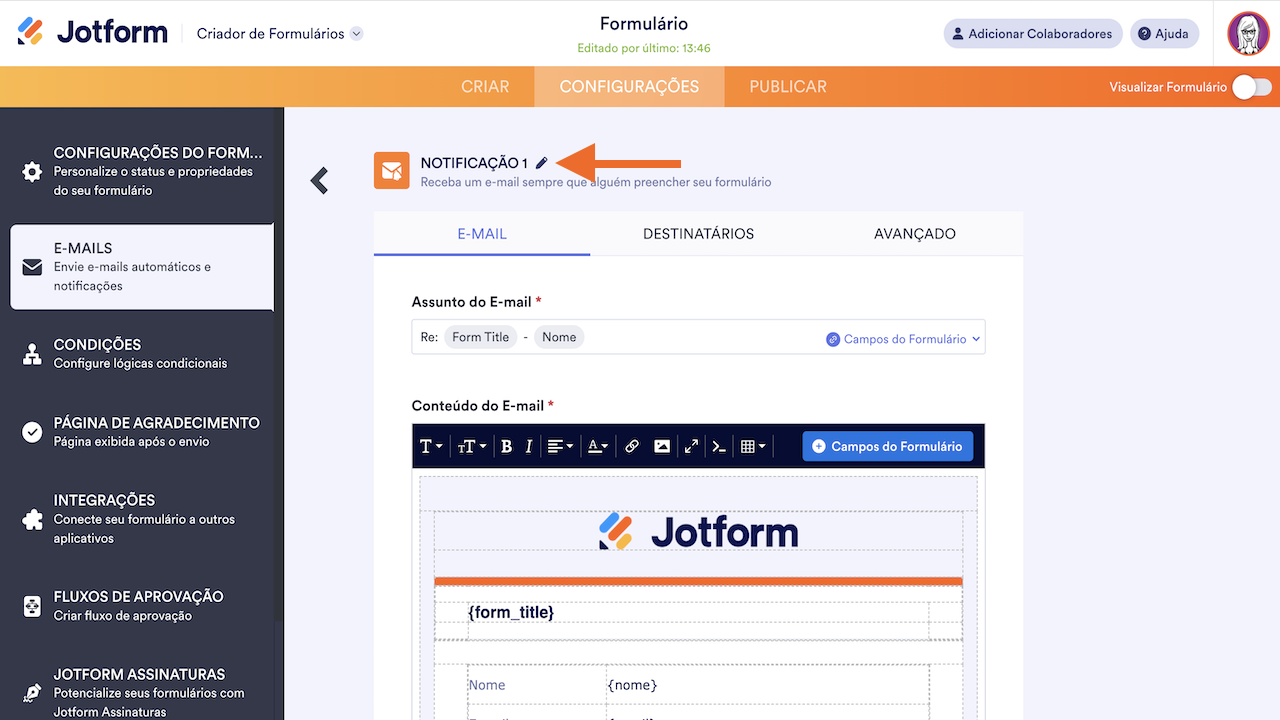
Task: Open Página de Agradecimento section
Action: (x=142, y=431)
